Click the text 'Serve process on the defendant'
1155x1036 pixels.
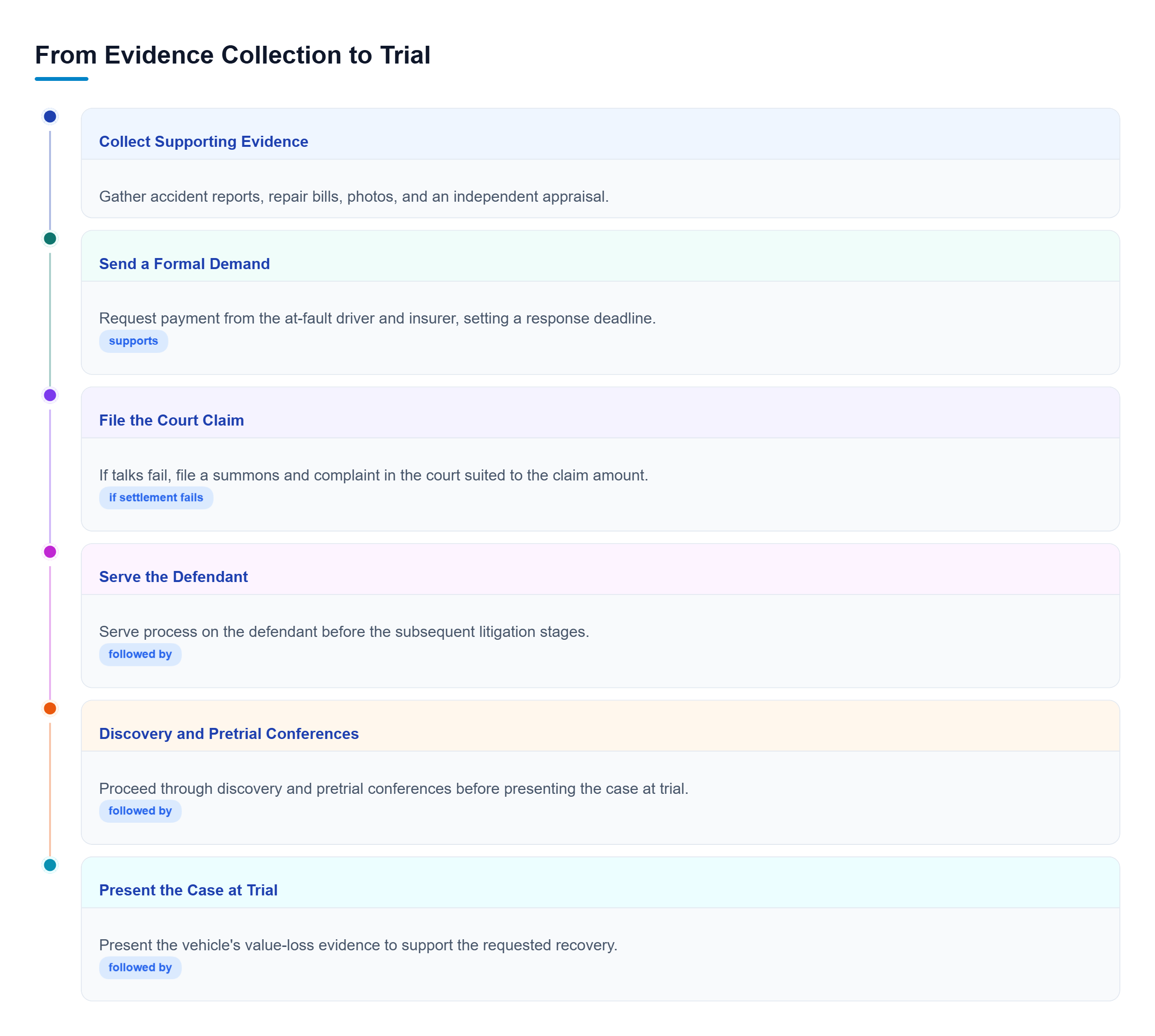(x=208, y=632)
